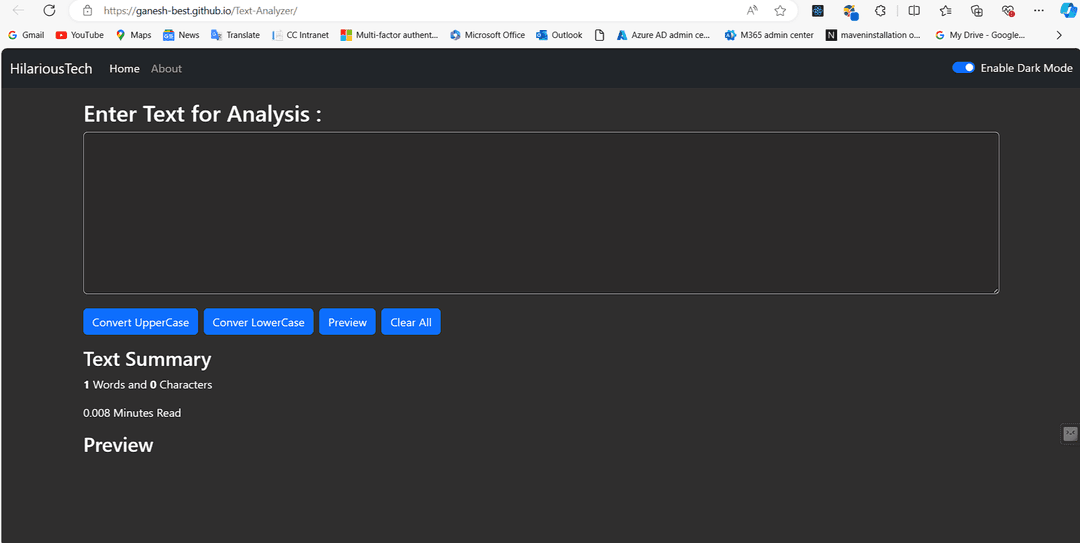Toggle the Enable Dark Mode switch
This screenshot has width=1080, height=543.
click(963, 68)
